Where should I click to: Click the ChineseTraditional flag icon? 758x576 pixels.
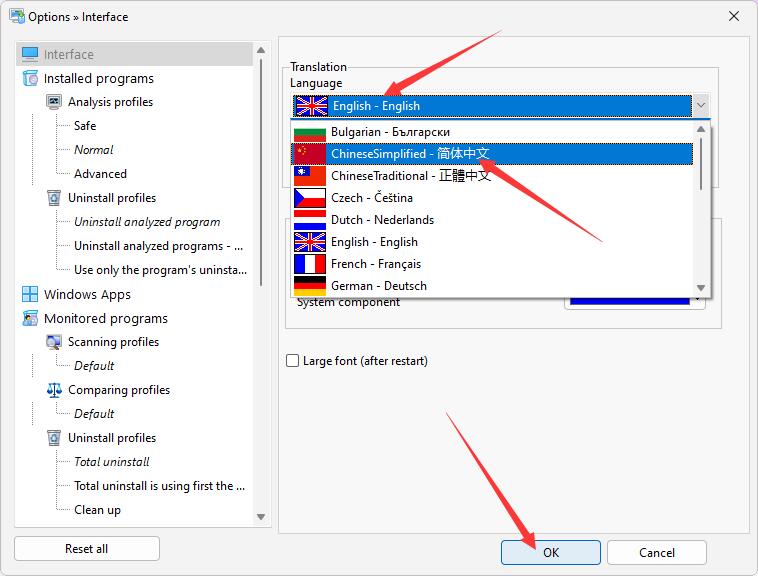pos(310,176)
